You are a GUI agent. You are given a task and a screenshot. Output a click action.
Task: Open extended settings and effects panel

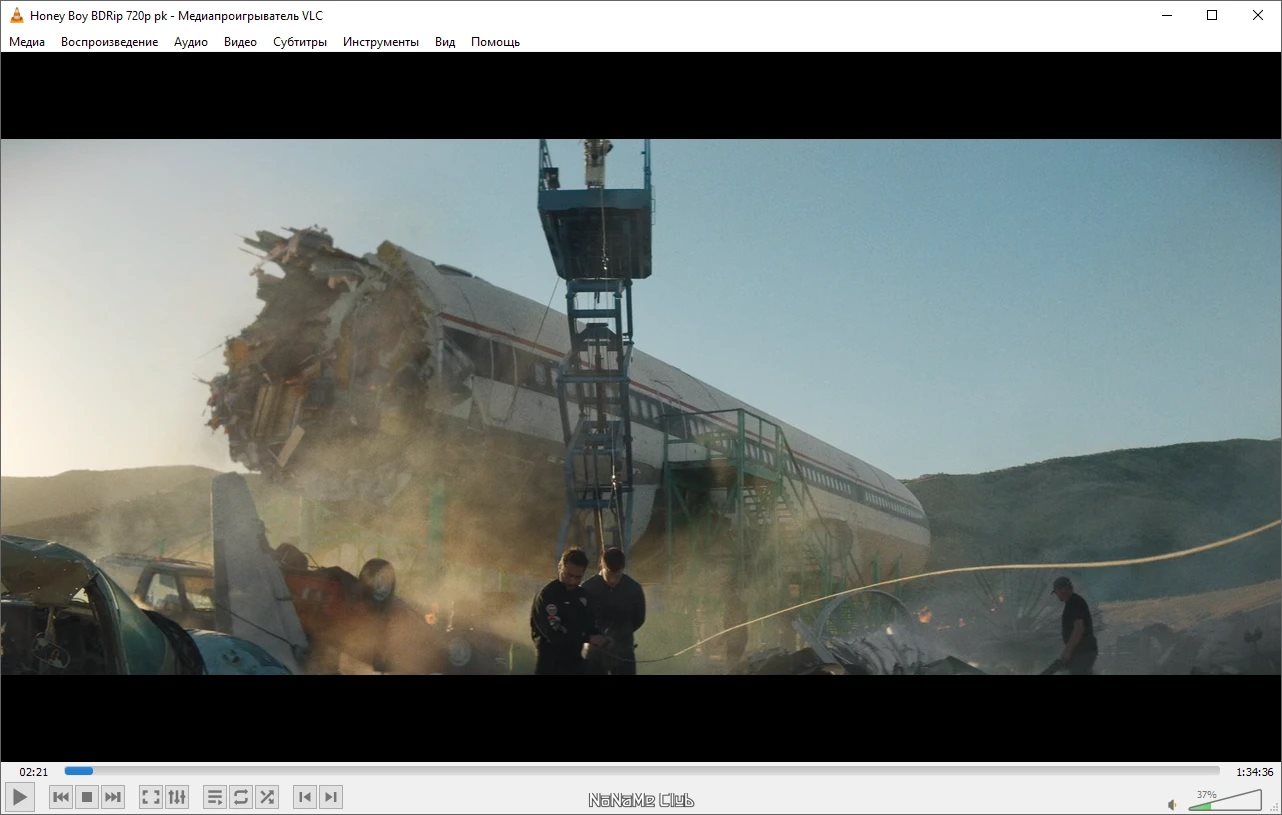click(177, 797)
